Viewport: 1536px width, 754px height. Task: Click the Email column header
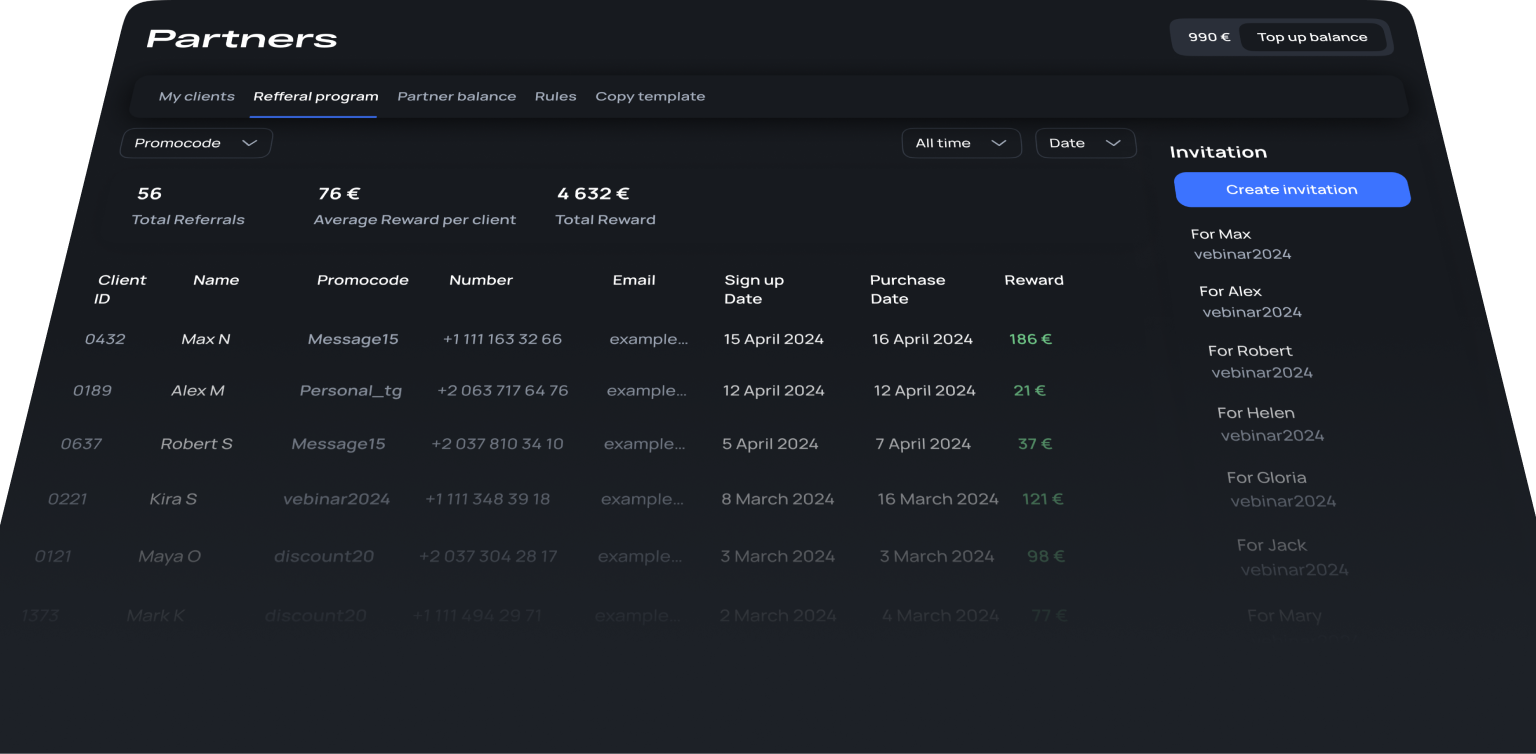(x=634, y=280)
